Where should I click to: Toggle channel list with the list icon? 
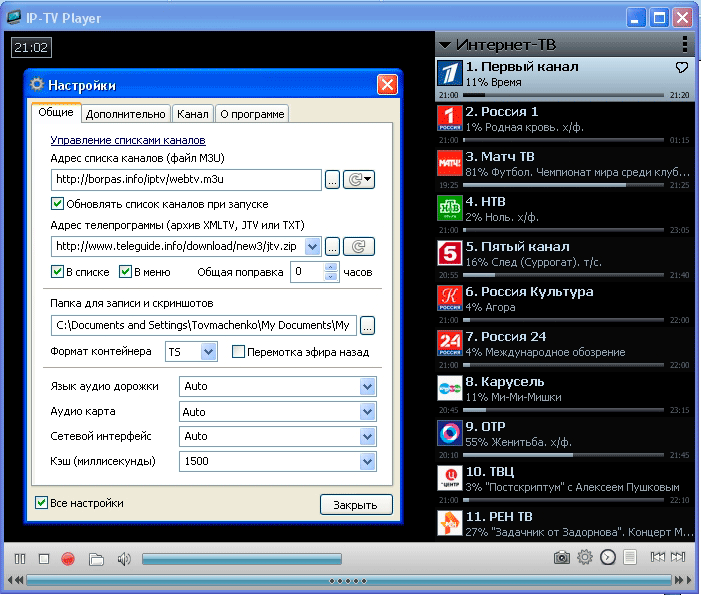point(630,557)
